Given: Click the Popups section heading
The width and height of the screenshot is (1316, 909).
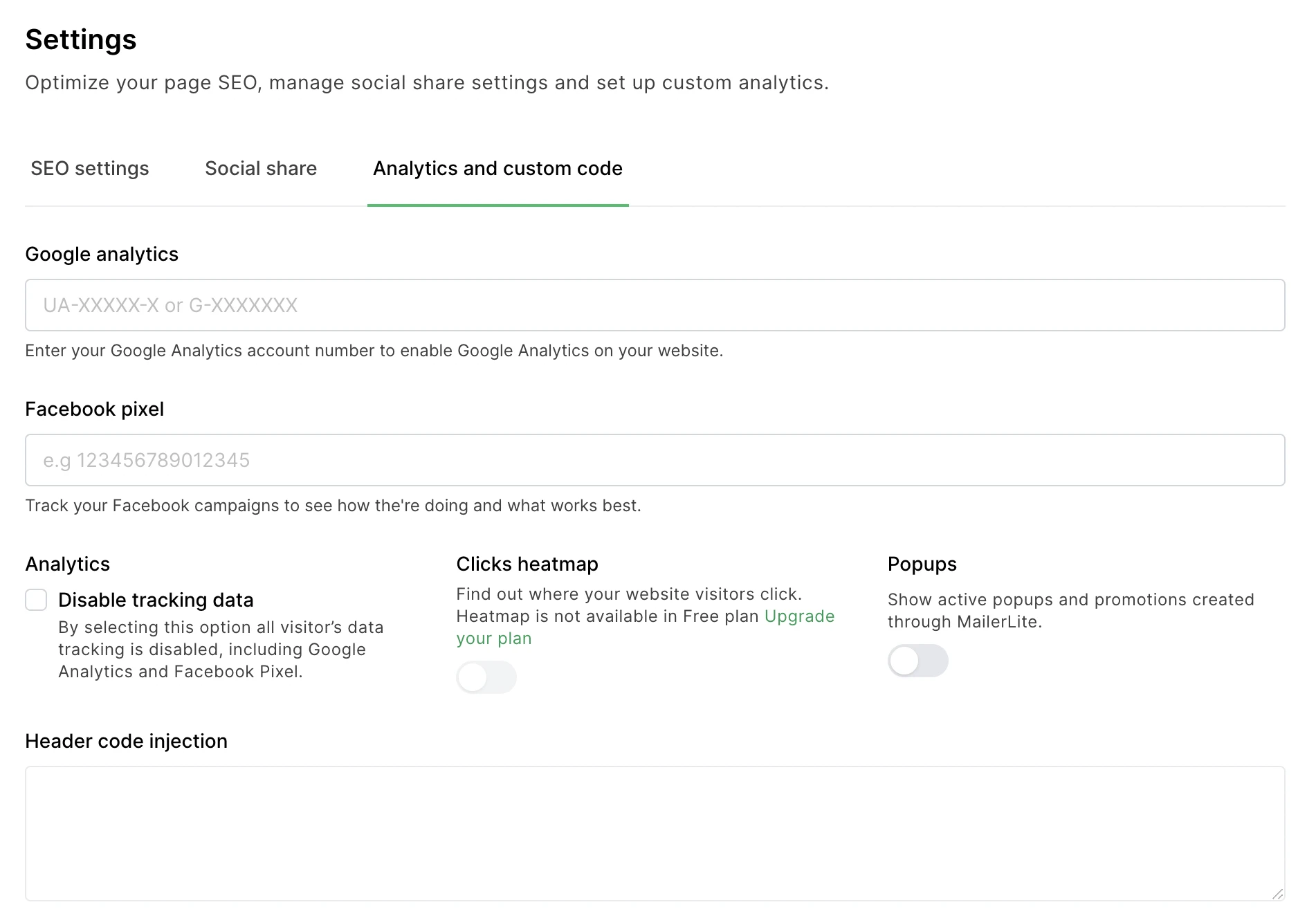Looking at the screenshot, I should coord(922,564).
